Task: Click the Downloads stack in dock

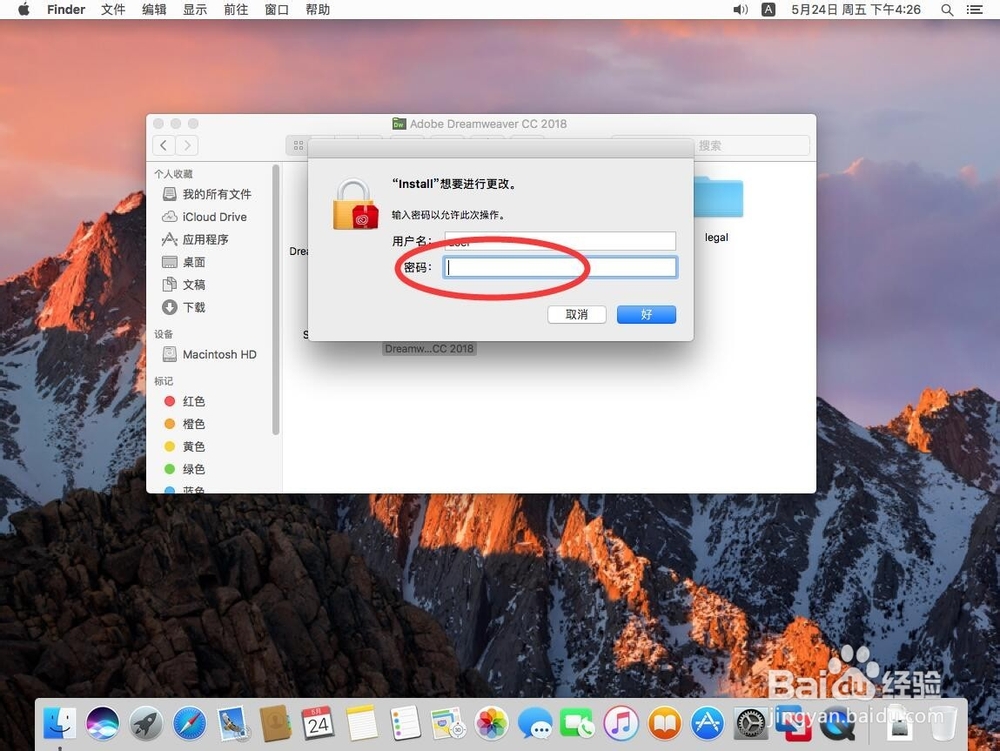Action: tap(899, 724)
